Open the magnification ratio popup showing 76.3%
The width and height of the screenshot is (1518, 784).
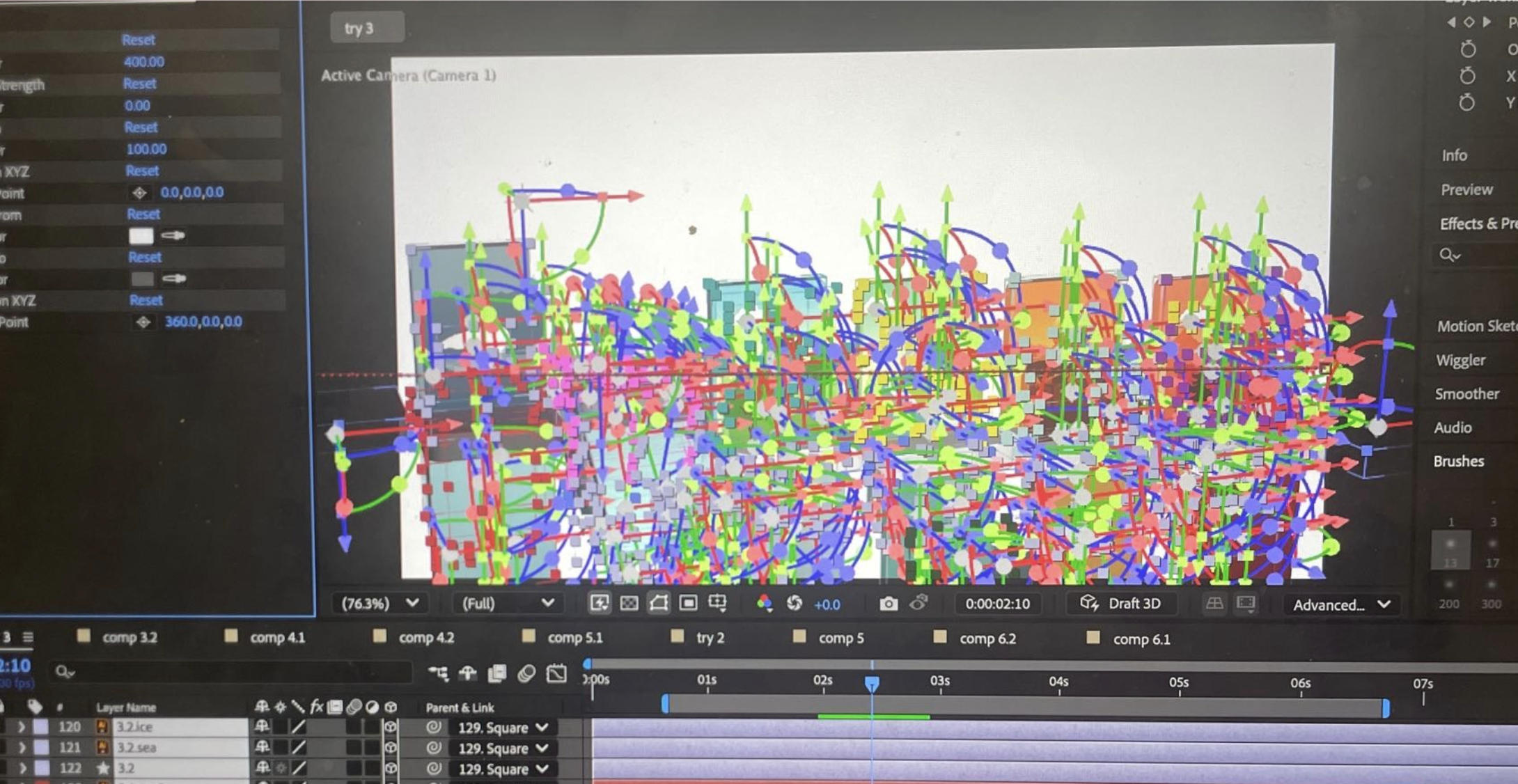379,604
